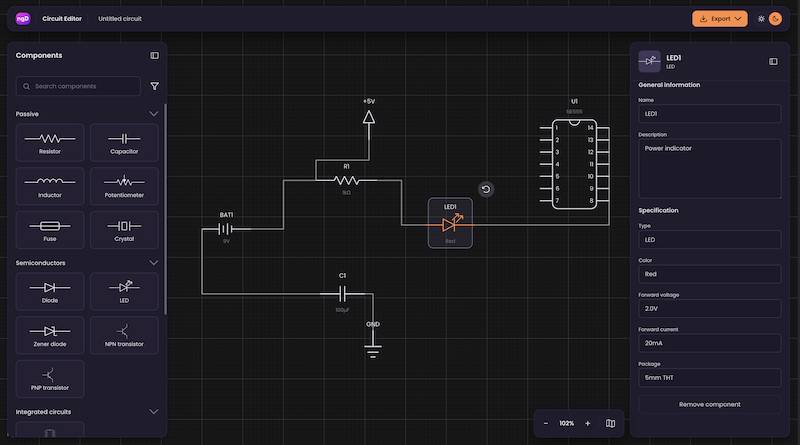Toggle the minimap icon in zoom bar
This screenshot has height=445, width=800.
[610, 424]
